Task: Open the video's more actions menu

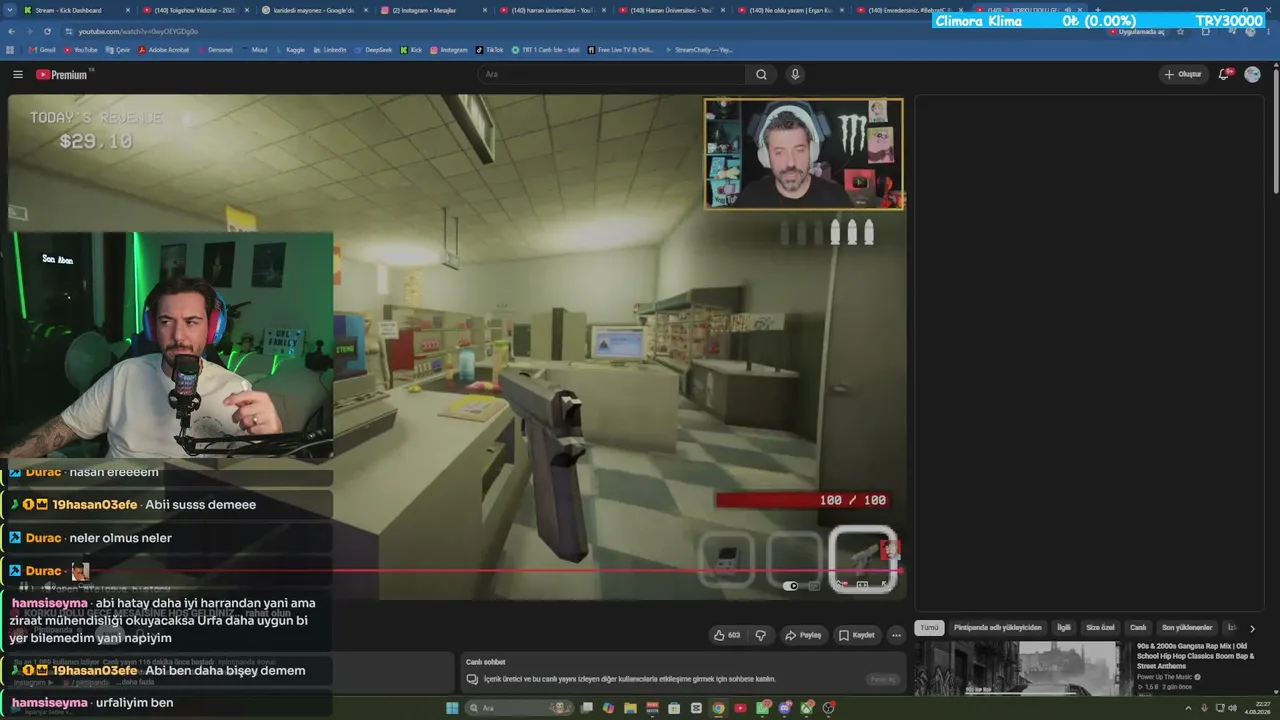Action: tap(896, 635)
